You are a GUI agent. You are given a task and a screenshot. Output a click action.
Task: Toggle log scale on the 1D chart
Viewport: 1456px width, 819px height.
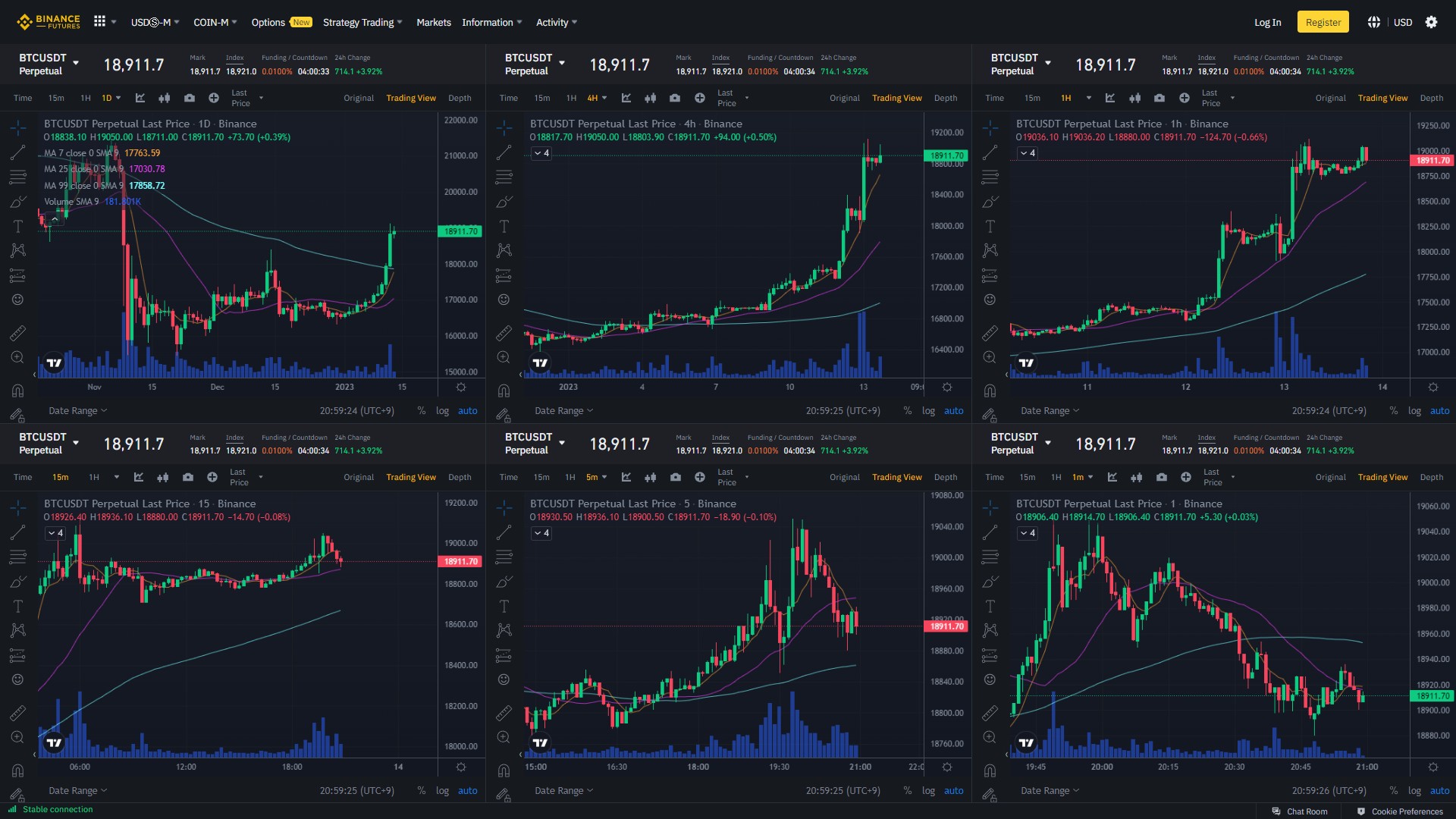coord(442,410)
